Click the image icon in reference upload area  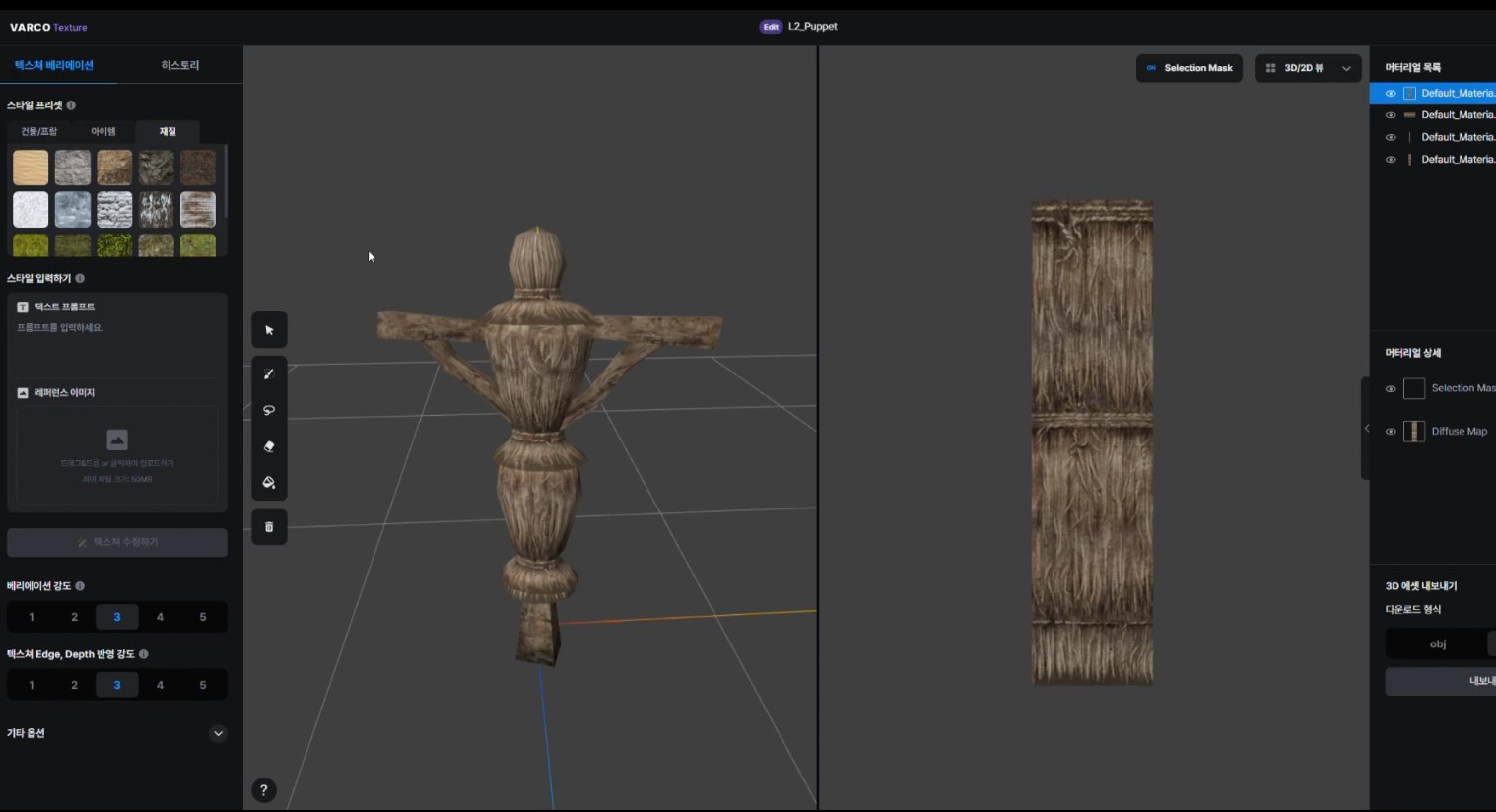coord(117,440)
